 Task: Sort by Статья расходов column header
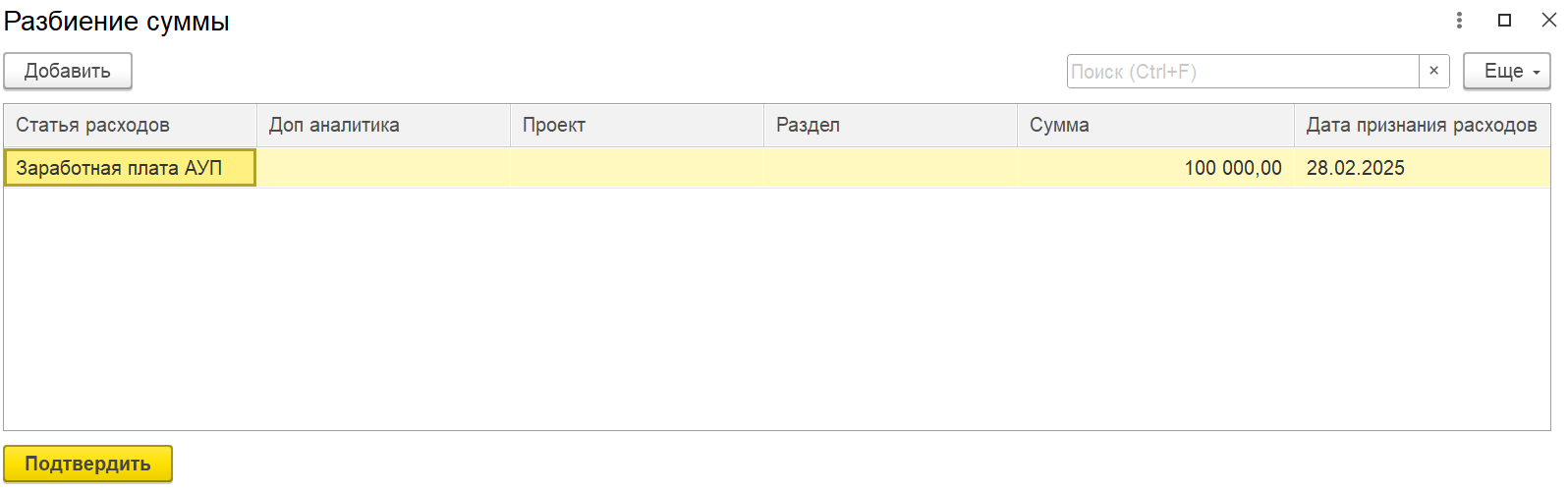(130, 125)
